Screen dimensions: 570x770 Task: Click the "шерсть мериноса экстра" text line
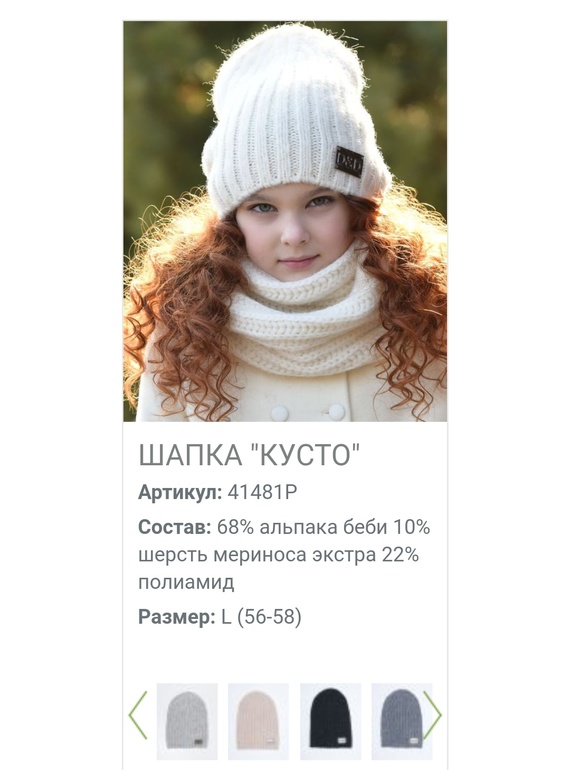coord(257,555)
